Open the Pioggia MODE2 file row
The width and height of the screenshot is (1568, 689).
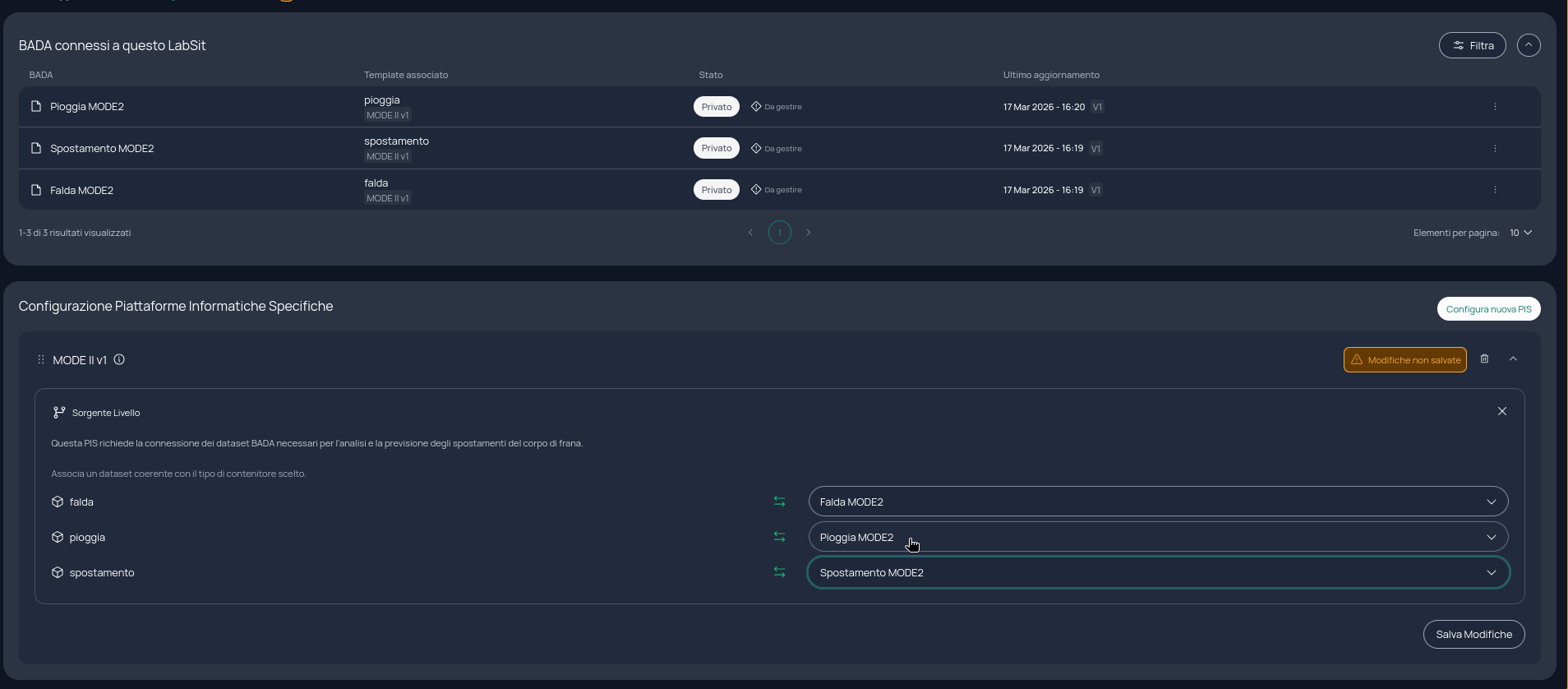(779, 107)
